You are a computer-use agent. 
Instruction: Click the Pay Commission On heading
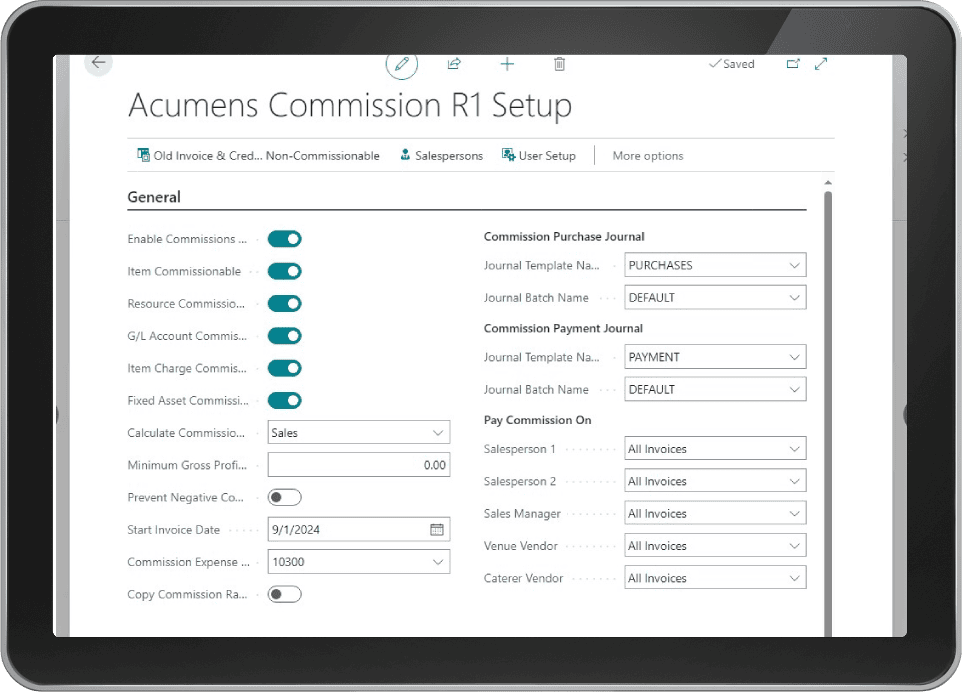pos(537,420)
